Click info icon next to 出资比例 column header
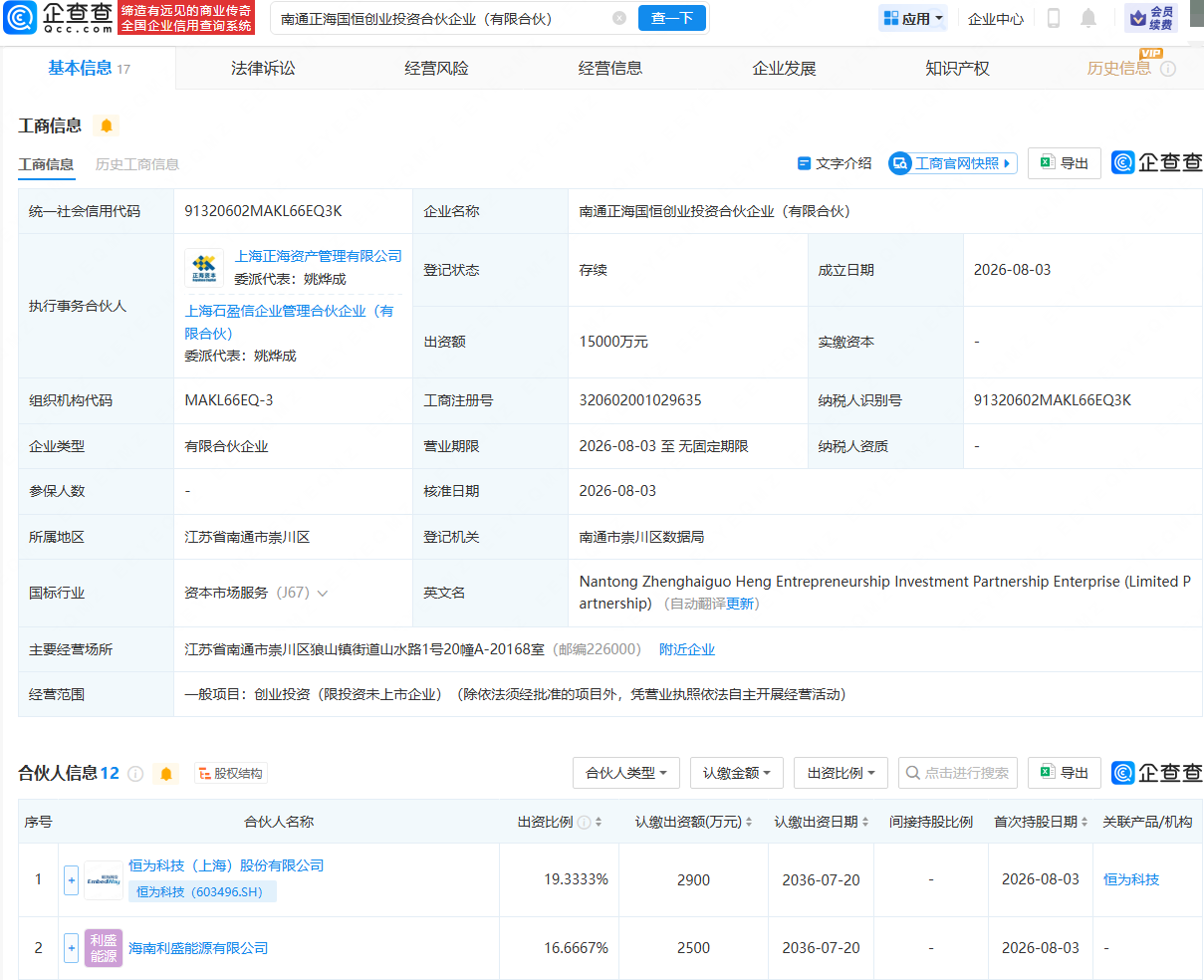Image resolution: width=1204 pixels, height=980 pixels. click(585, 823)
